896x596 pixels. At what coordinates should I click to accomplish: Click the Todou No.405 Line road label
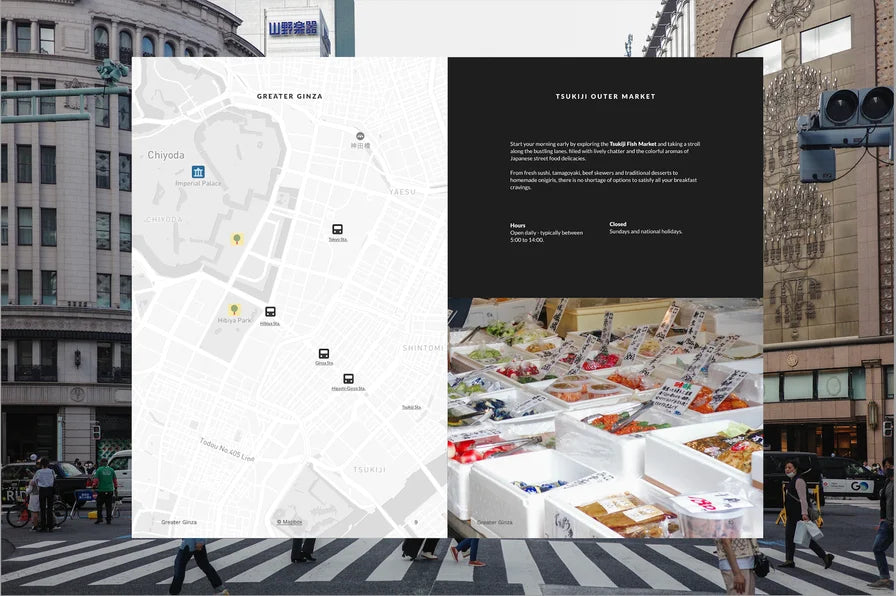226,449
